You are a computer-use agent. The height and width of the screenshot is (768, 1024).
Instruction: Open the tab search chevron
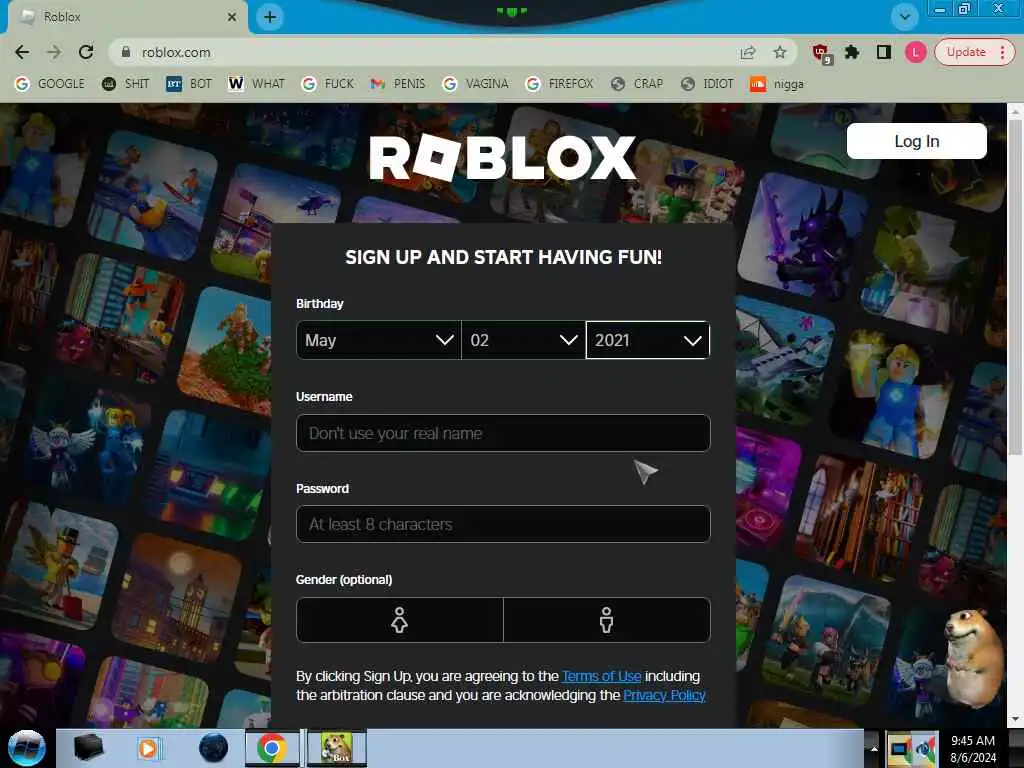point(904,17)
